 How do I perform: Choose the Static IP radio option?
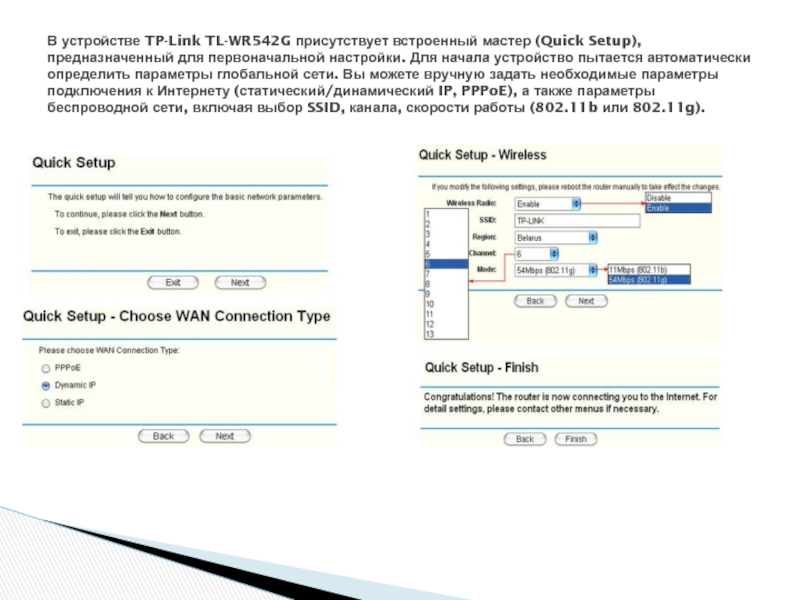click(x=46, y=403)
